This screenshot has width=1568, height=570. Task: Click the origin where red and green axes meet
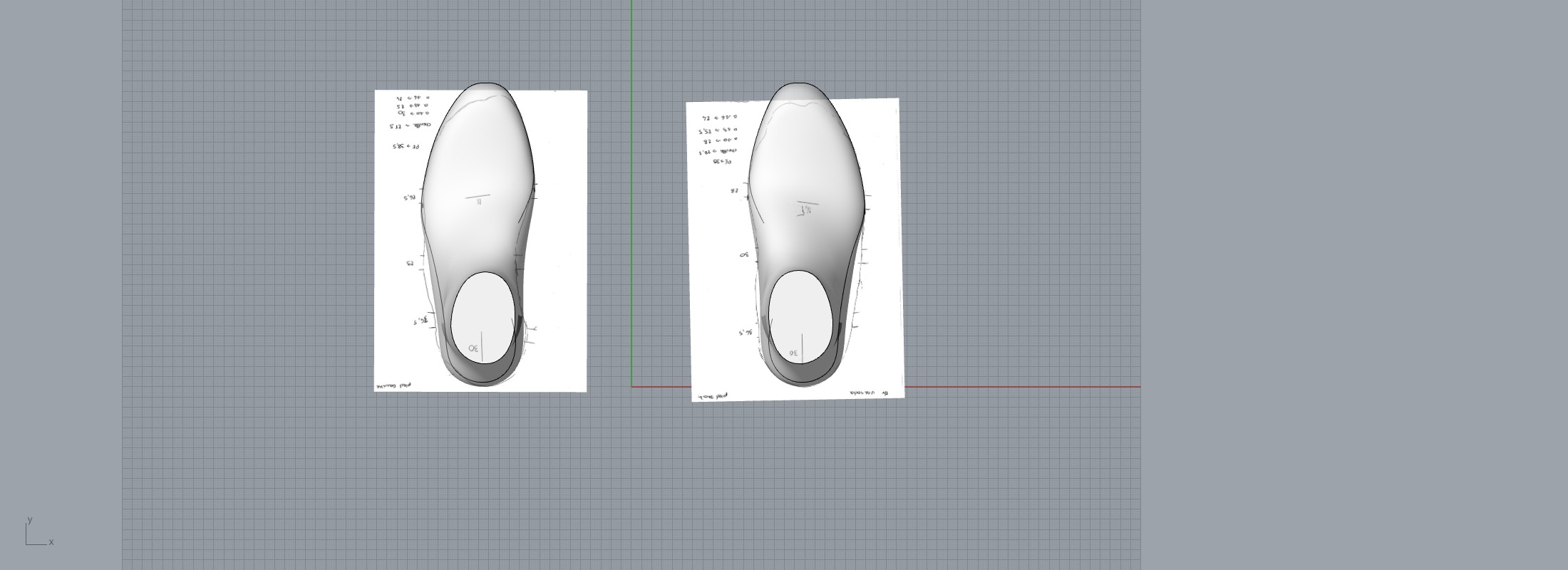(x=631, y=387)
